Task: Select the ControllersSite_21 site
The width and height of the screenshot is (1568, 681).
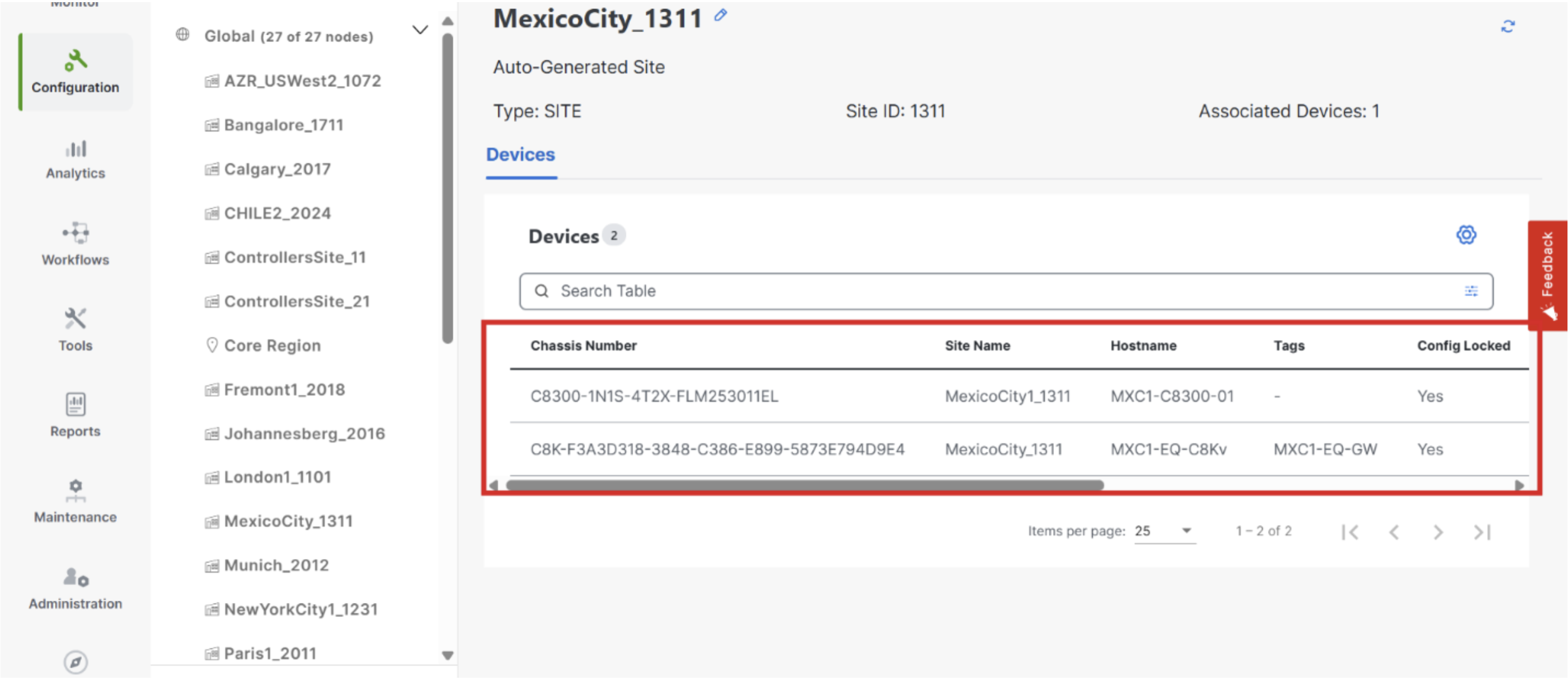Action: pyautogui.click(x=297, y=301)
